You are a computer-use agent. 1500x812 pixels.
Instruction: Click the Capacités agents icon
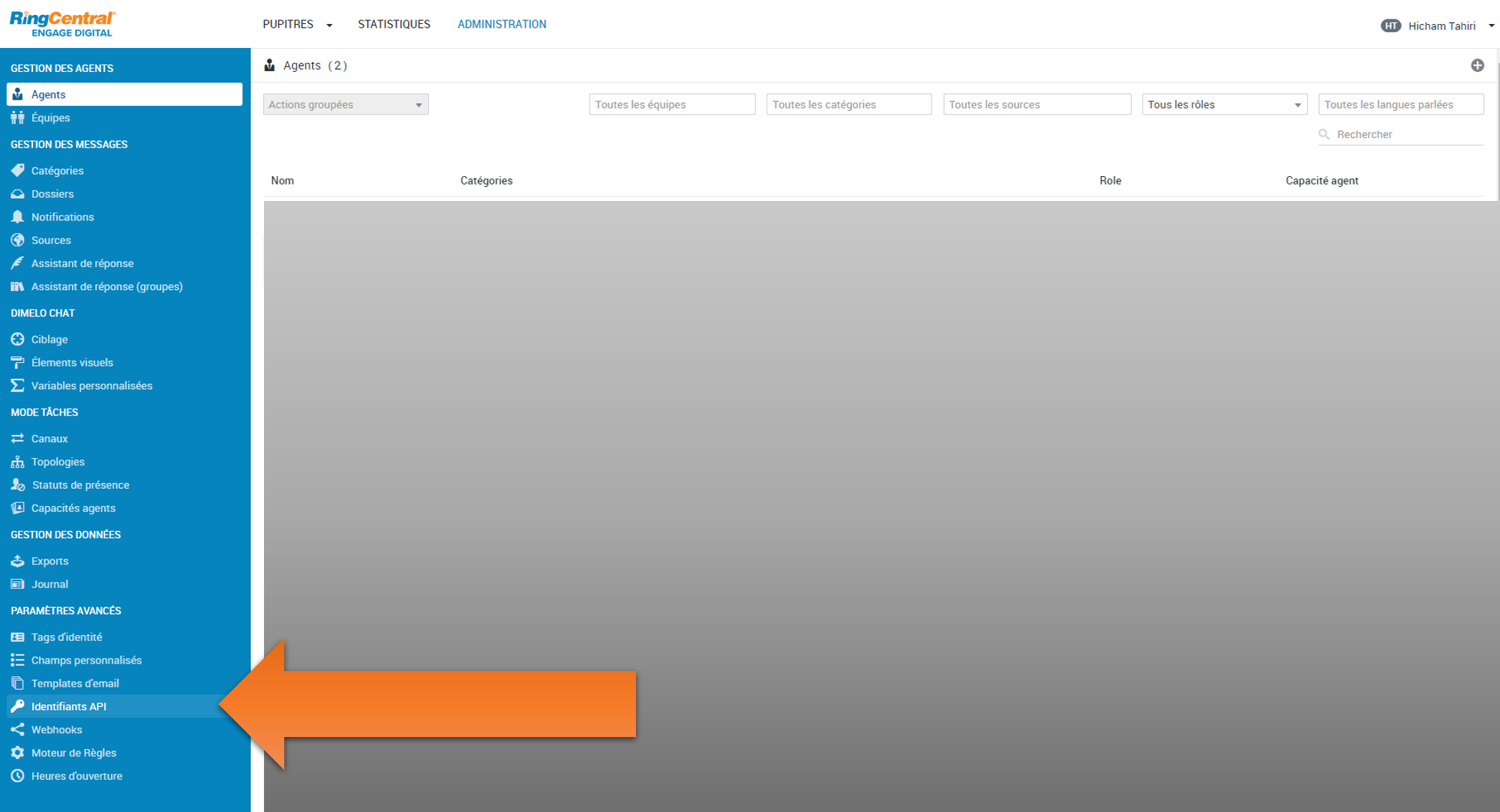17,508
